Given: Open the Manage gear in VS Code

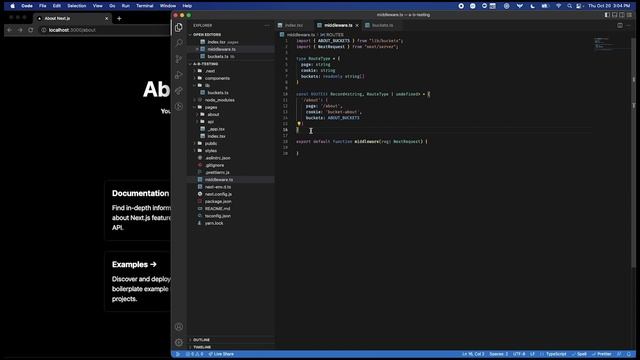Looking at the screenshot, I should pyautogui.click(x=179, y=342).
